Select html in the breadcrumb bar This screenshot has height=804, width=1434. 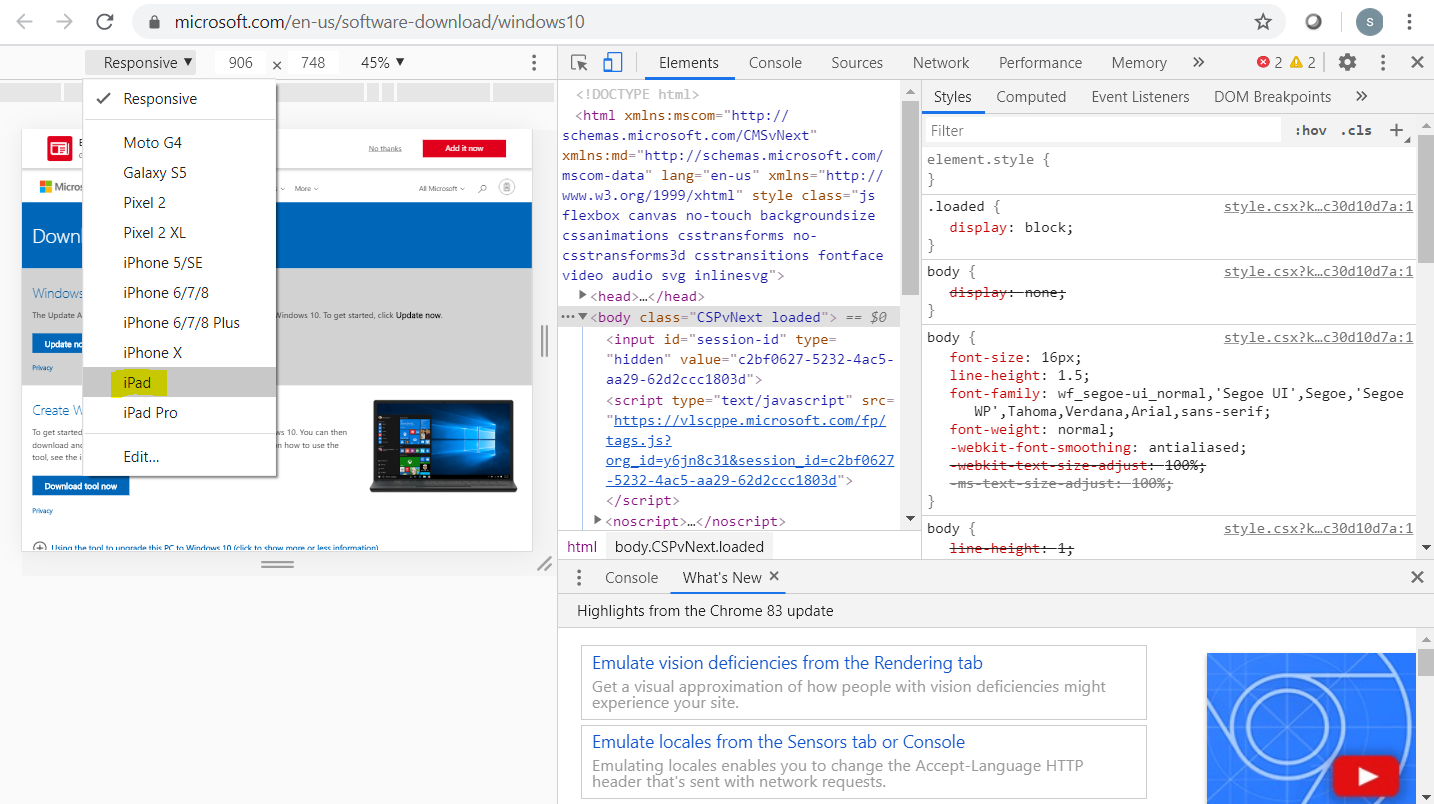tap(582, 546)
